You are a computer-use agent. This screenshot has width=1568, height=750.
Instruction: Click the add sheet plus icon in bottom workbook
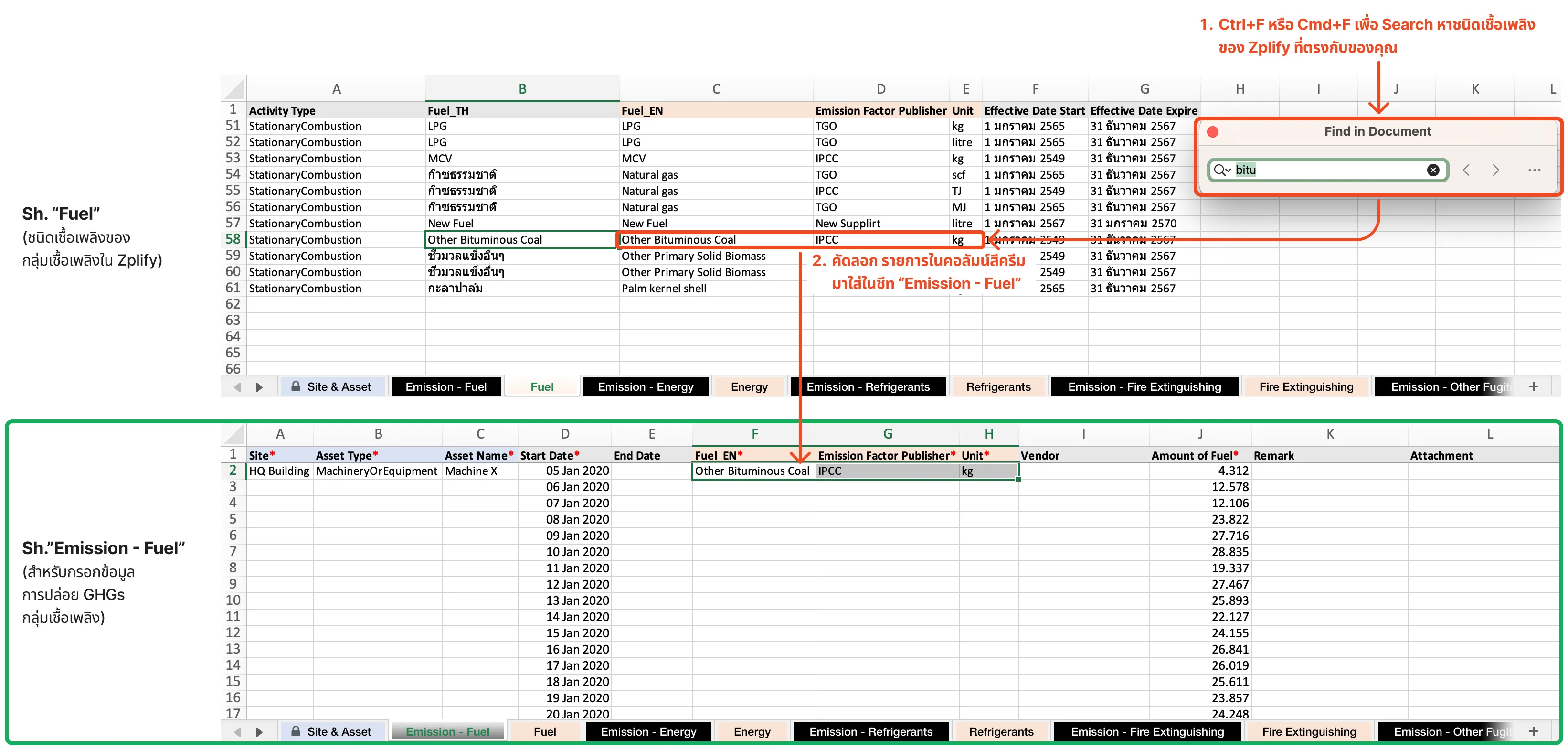click(1533, 731)
